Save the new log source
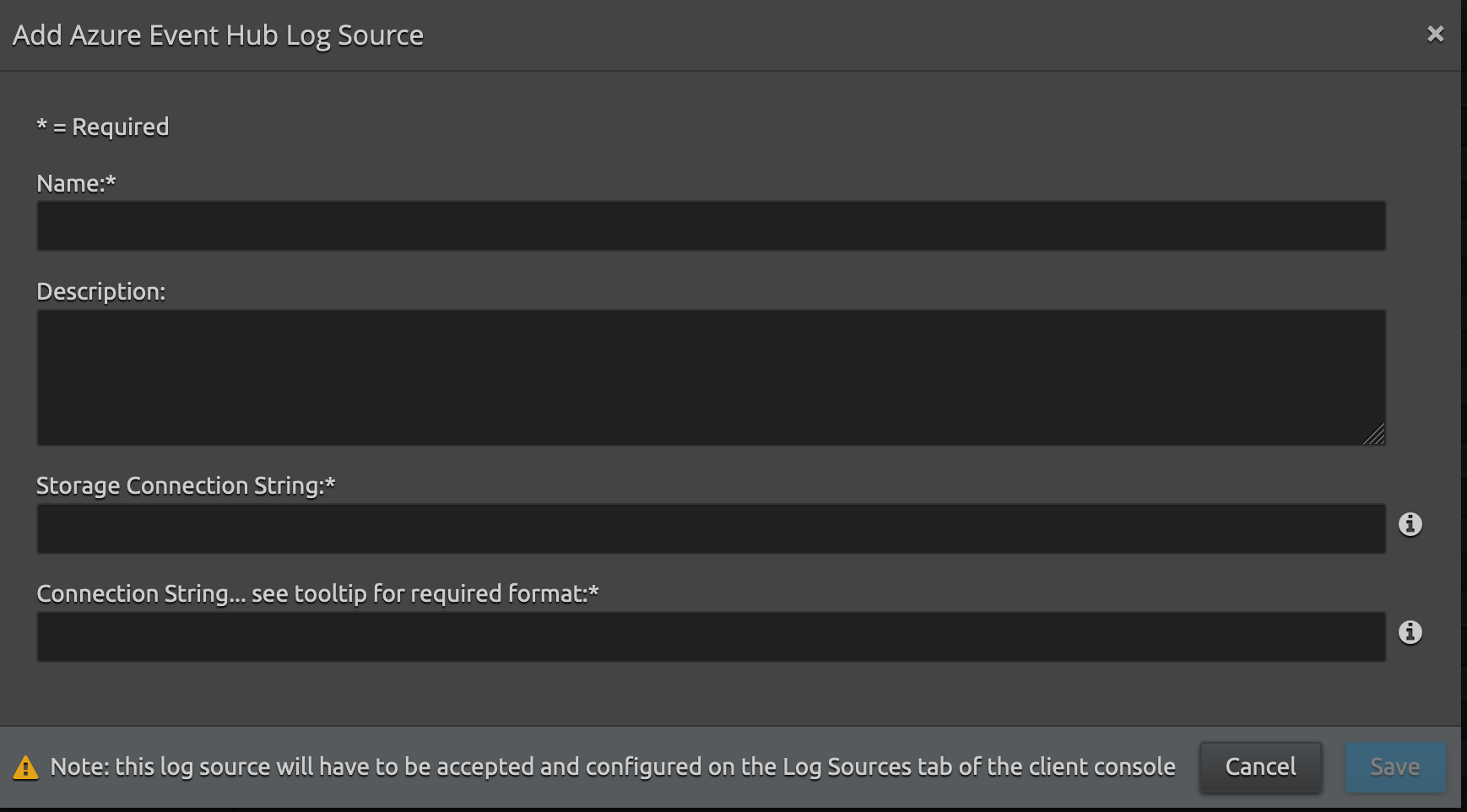1467x812 pixels. pyautogui.click(x=1394, y=767)
